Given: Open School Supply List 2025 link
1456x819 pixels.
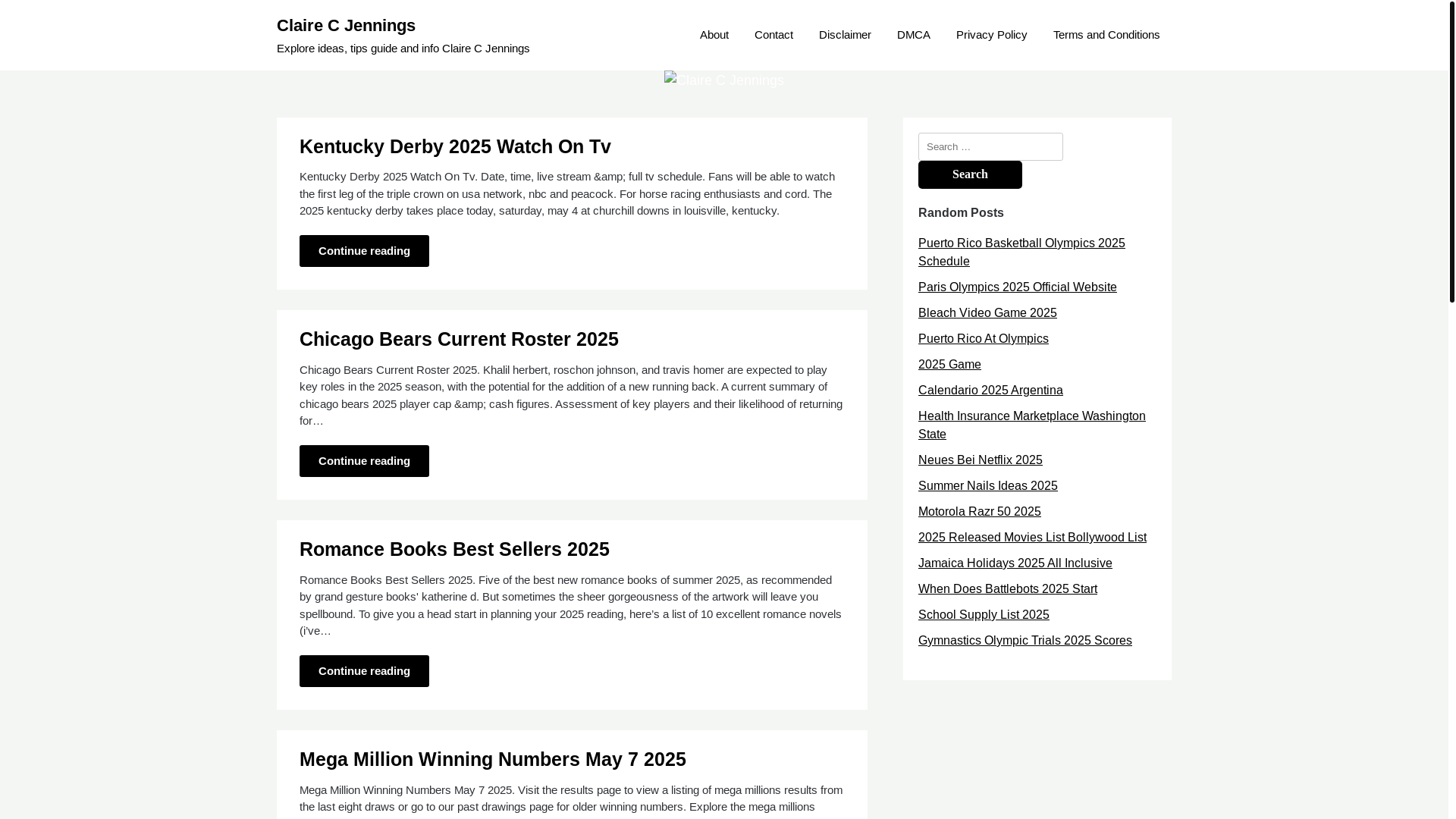Looking at the screenshot, I should (984, 614).
